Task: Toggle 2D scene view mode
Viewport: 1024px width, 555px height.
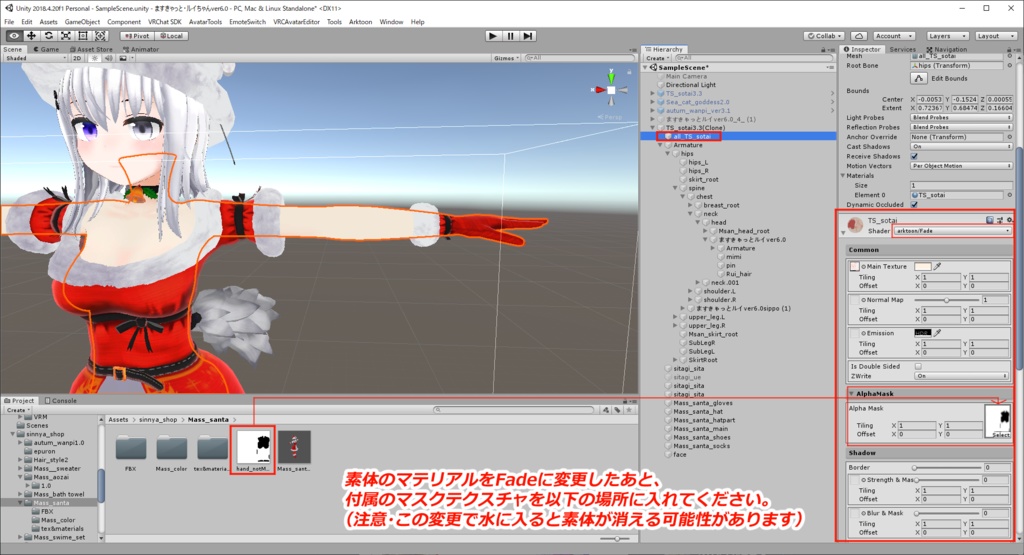Action: point(77,58)
